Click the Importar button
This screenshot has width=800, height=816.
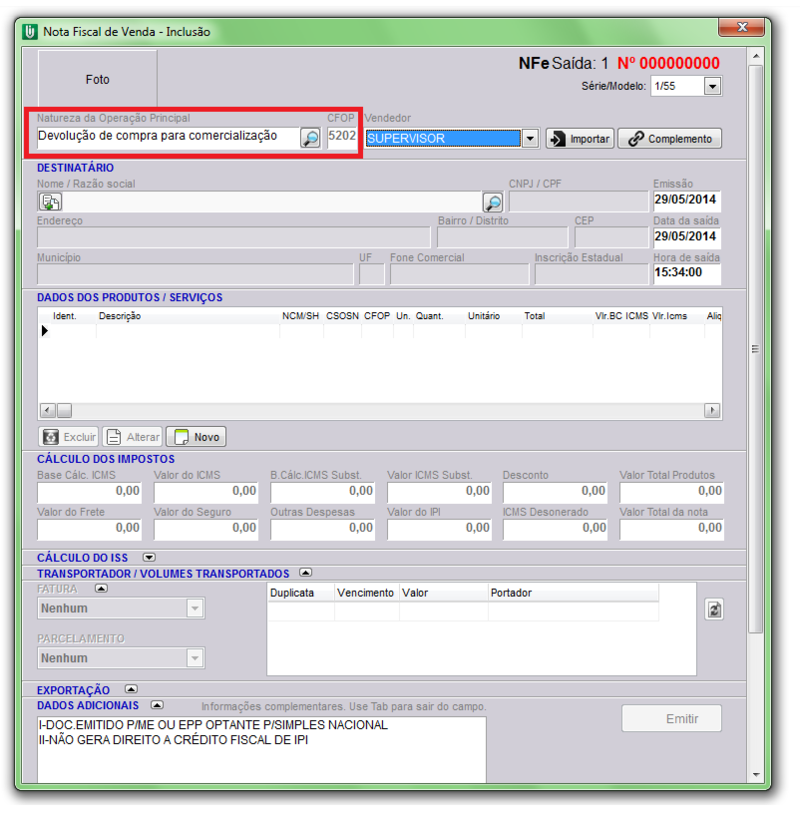click(x=580, y=139)
